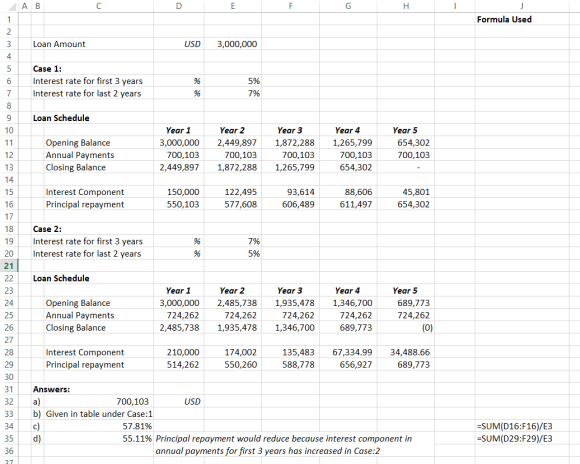This screenshot has width=580, height=464.
Task: Select column F header
Action: click(x=290, y=6)
